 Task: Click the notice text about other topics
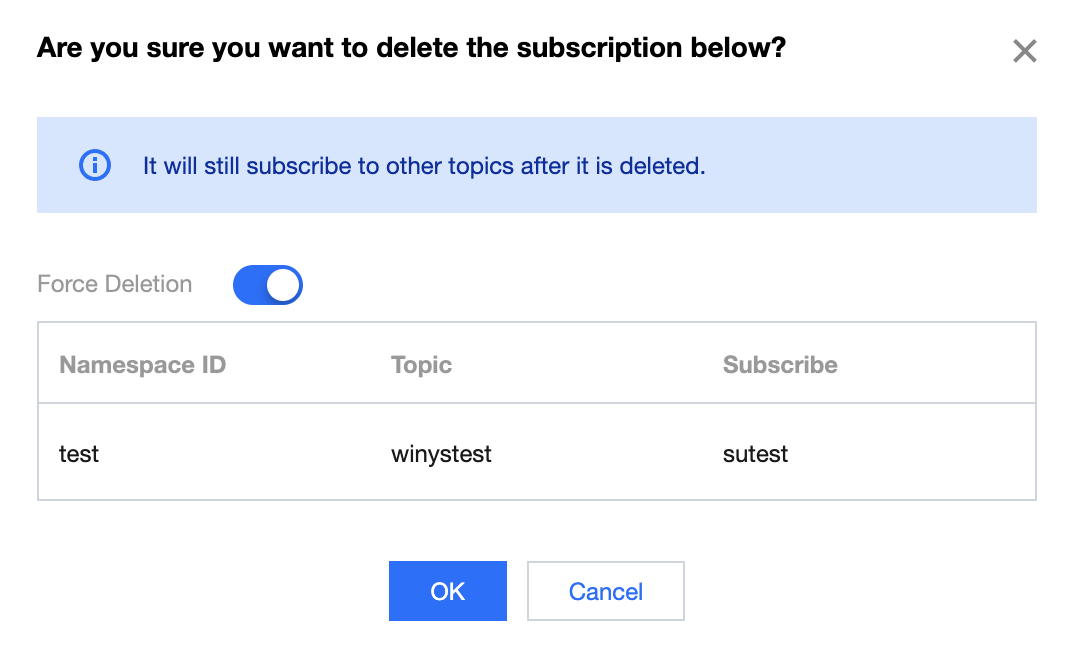pos(424,166)
